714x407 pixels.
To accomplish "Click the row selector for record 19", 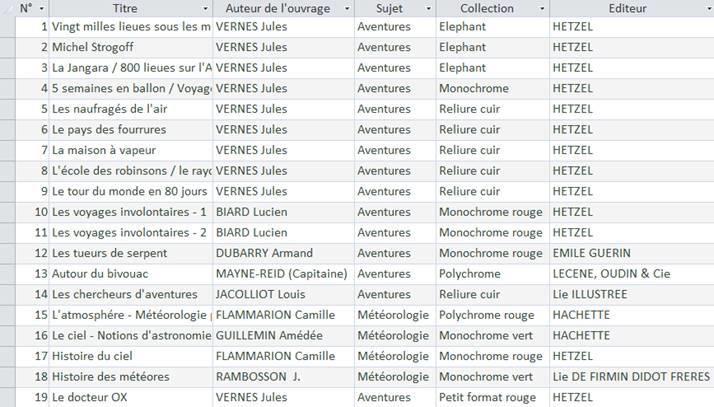I will coord(8,397).
